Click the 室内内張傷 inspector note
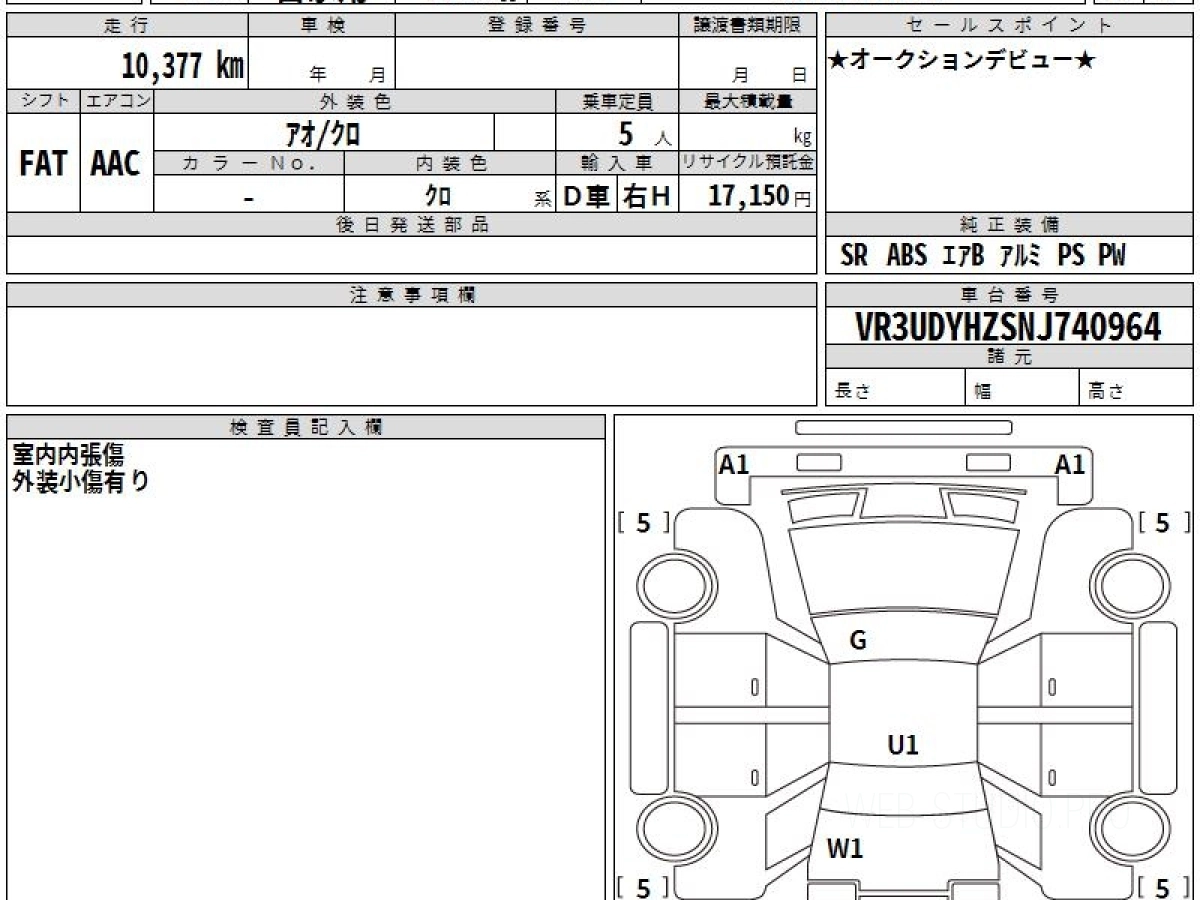The width and height of the screenshot is (1200, 900). pyautogui.click(x=68, y=455)
